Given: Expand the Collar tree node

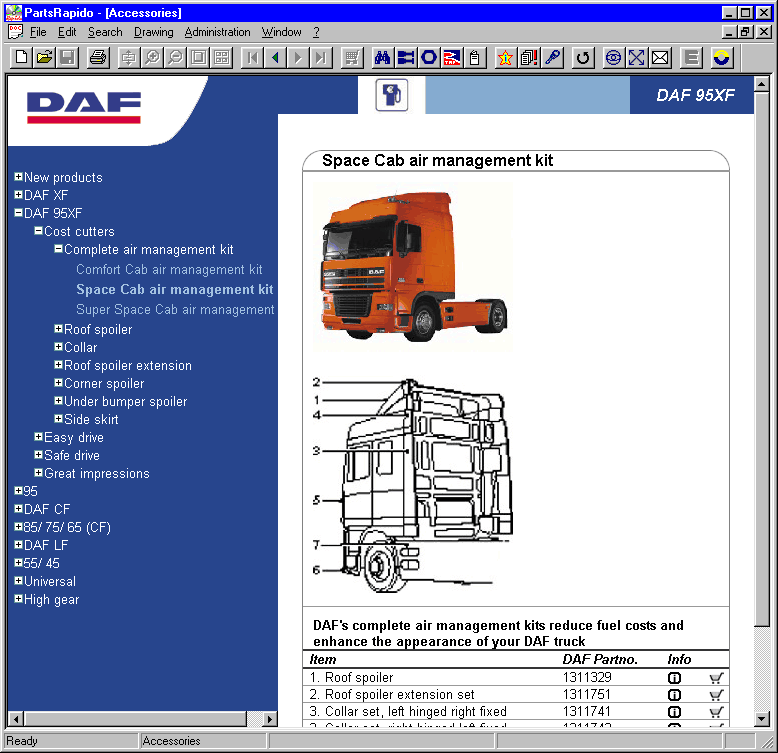Looking at the screenshot, I should tap(58, 347).
